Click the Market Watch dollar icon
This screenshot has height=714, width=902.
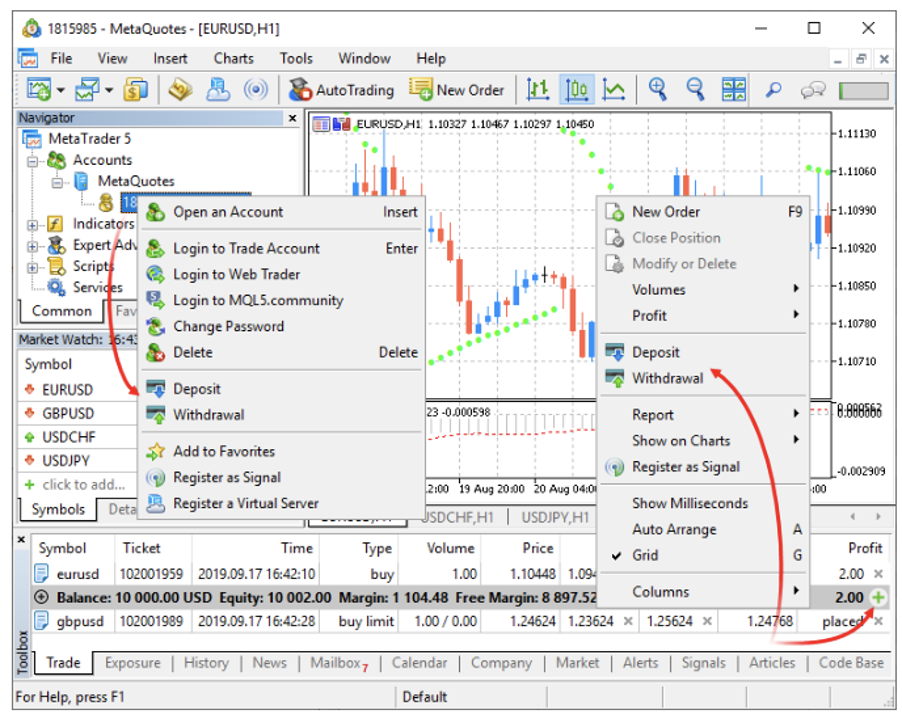tap(136, 90)
